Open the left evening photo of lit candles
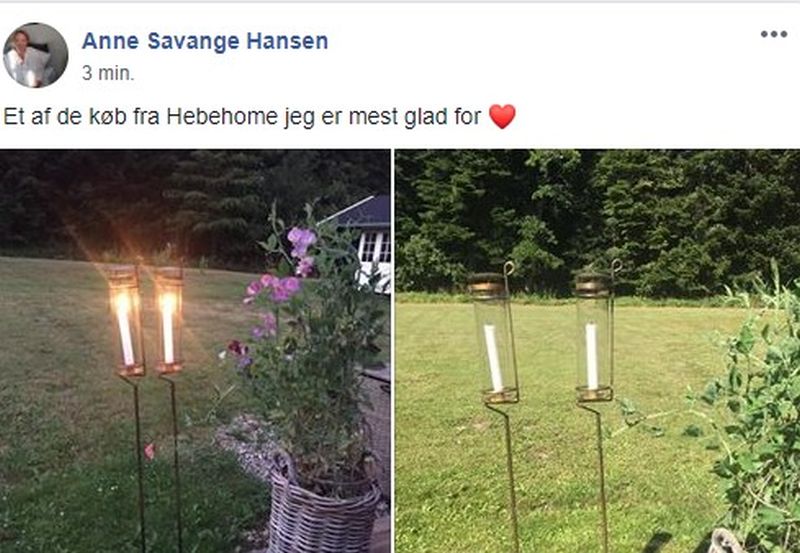Screen dimensions: 800x553 pyautogui.click(x=195, y=351)
